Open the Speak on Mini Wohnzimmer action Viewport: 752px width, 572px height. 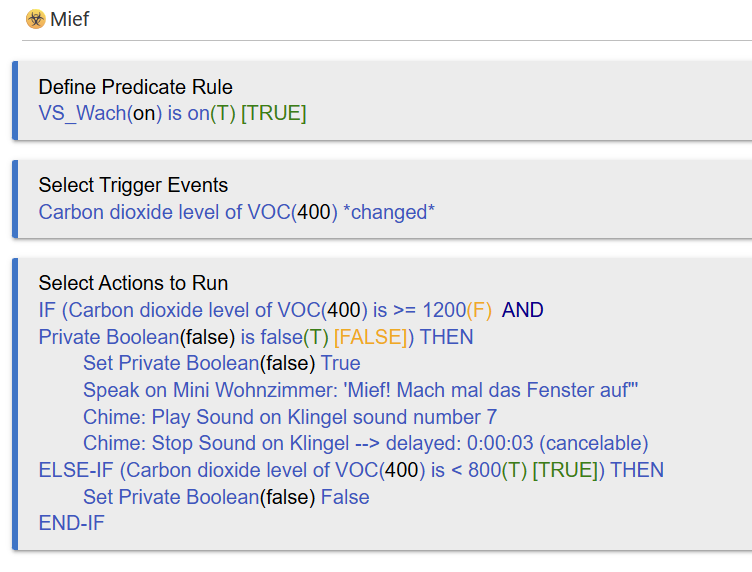[x=360, y=390]
